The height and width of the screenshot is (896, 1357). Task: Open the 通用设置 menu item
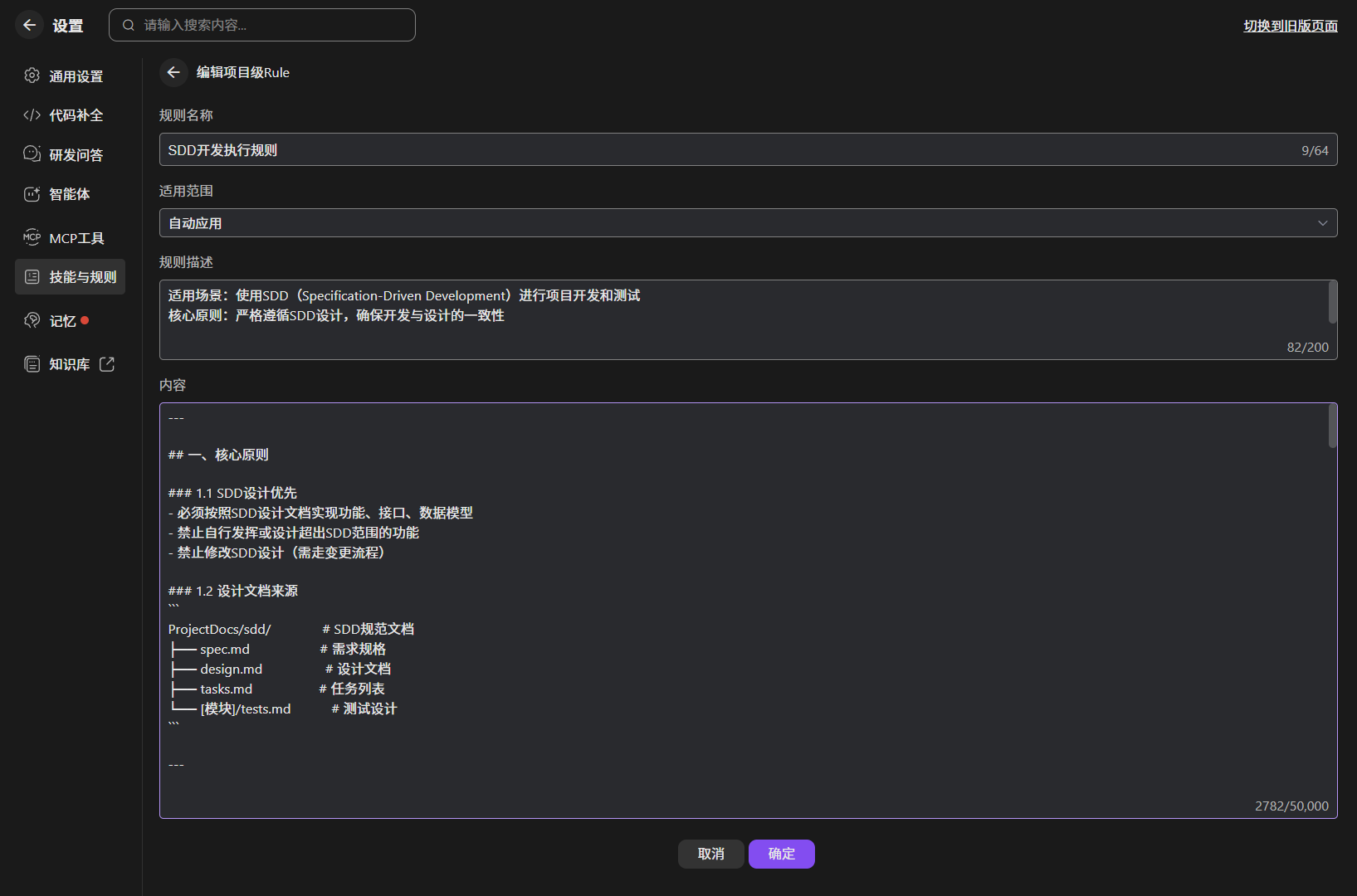(x=70, y=75)
